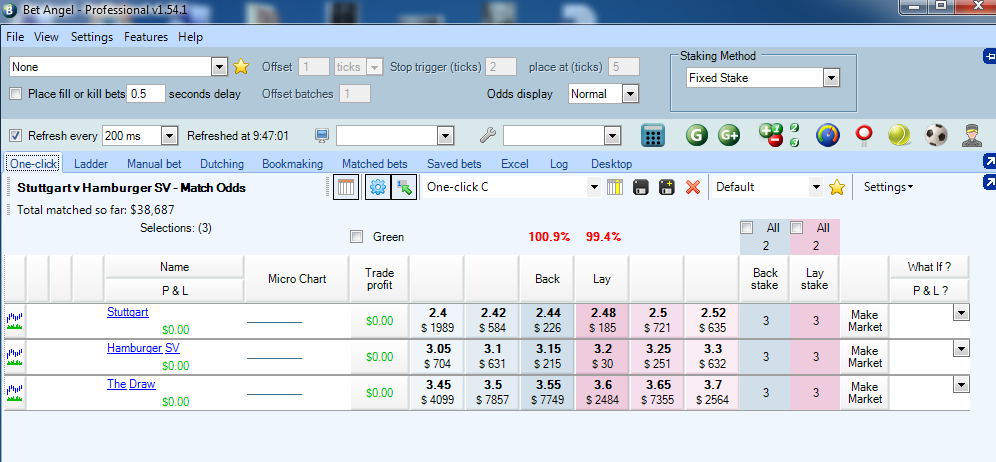The image size is (996, 462).
Task: Open the Features menu
Action: point(146,37)
